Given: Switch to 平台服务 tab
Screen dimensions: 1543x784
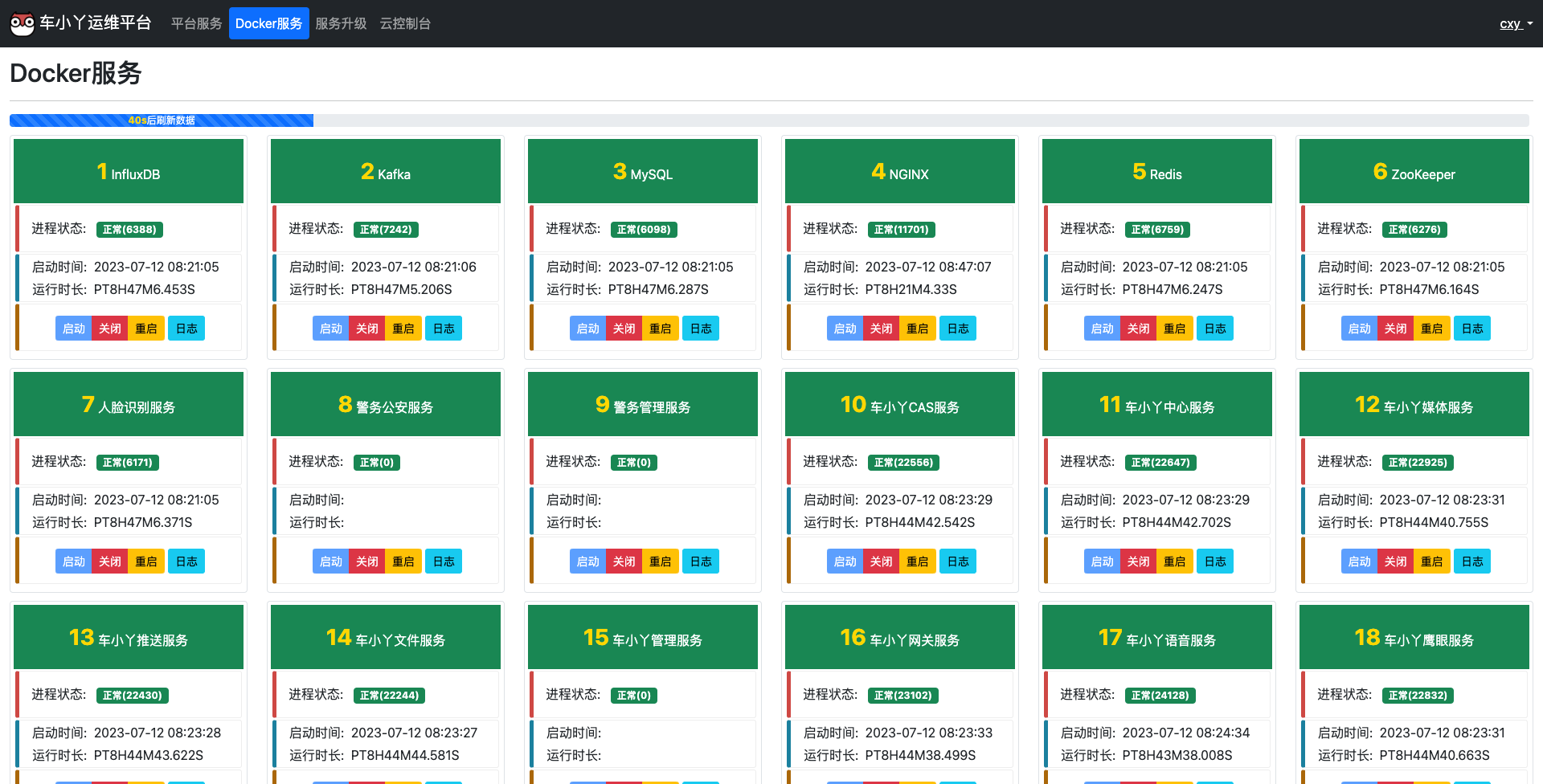Looking at the screenshot, I should coord(196,23).
